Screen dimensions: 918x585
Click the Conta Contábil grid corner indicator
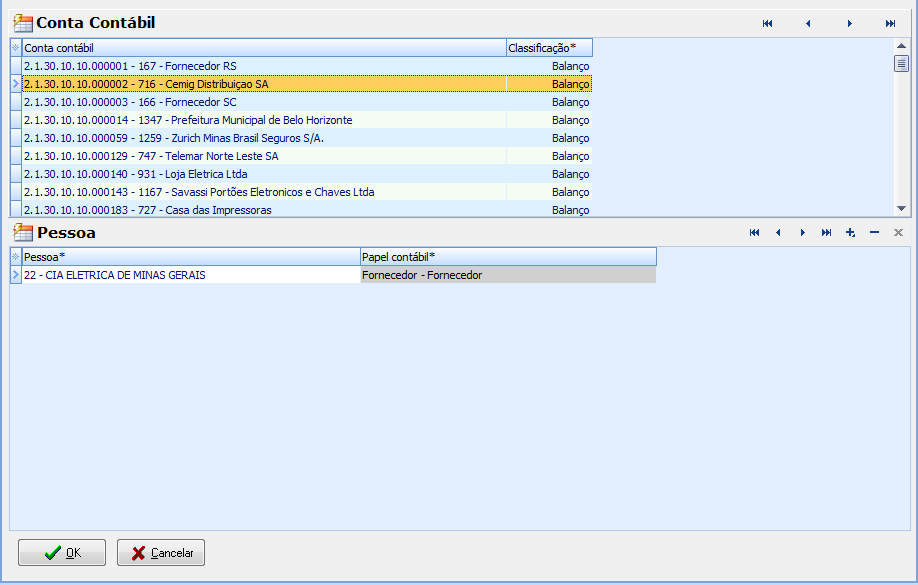click(16, 48)
